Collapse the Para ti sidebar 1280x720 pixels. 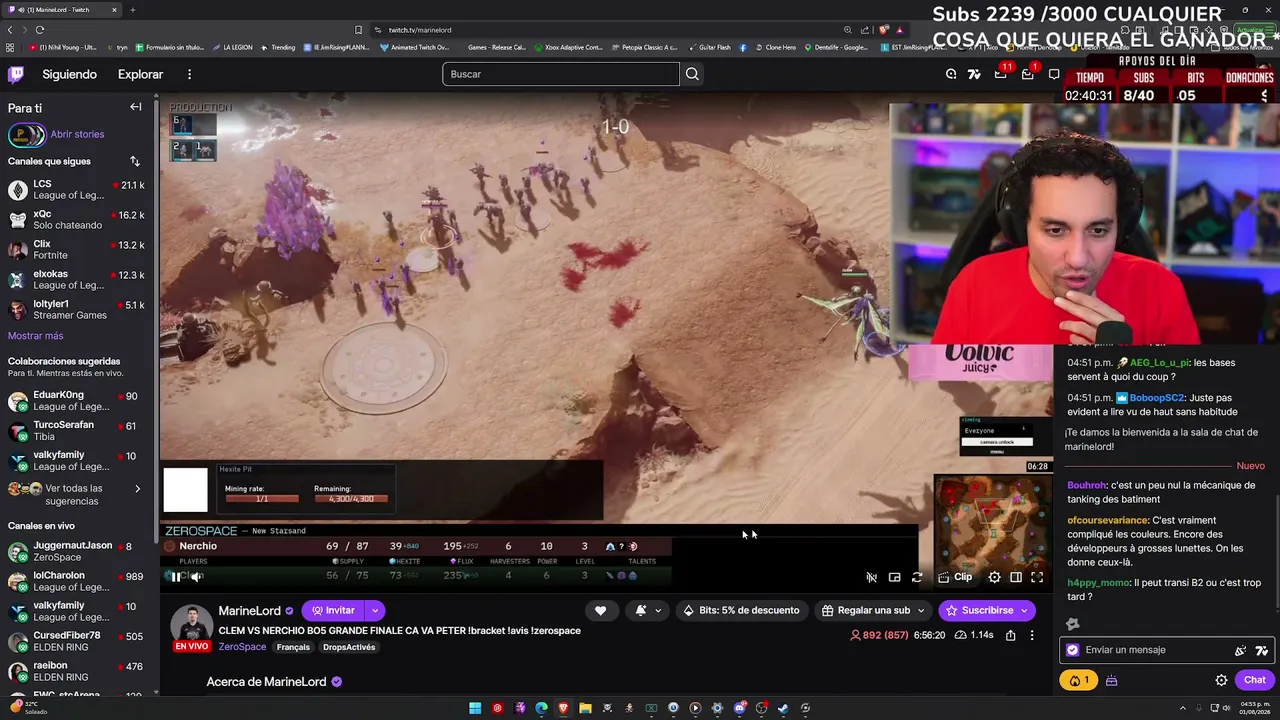(136, 107)
